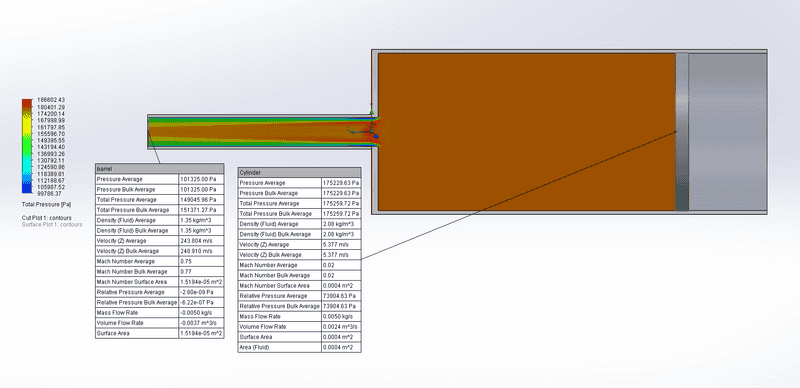Select the Mass Flow Rate row in barrel table
Viewport: 800px width, 388px height.
(x=159, y=312)
